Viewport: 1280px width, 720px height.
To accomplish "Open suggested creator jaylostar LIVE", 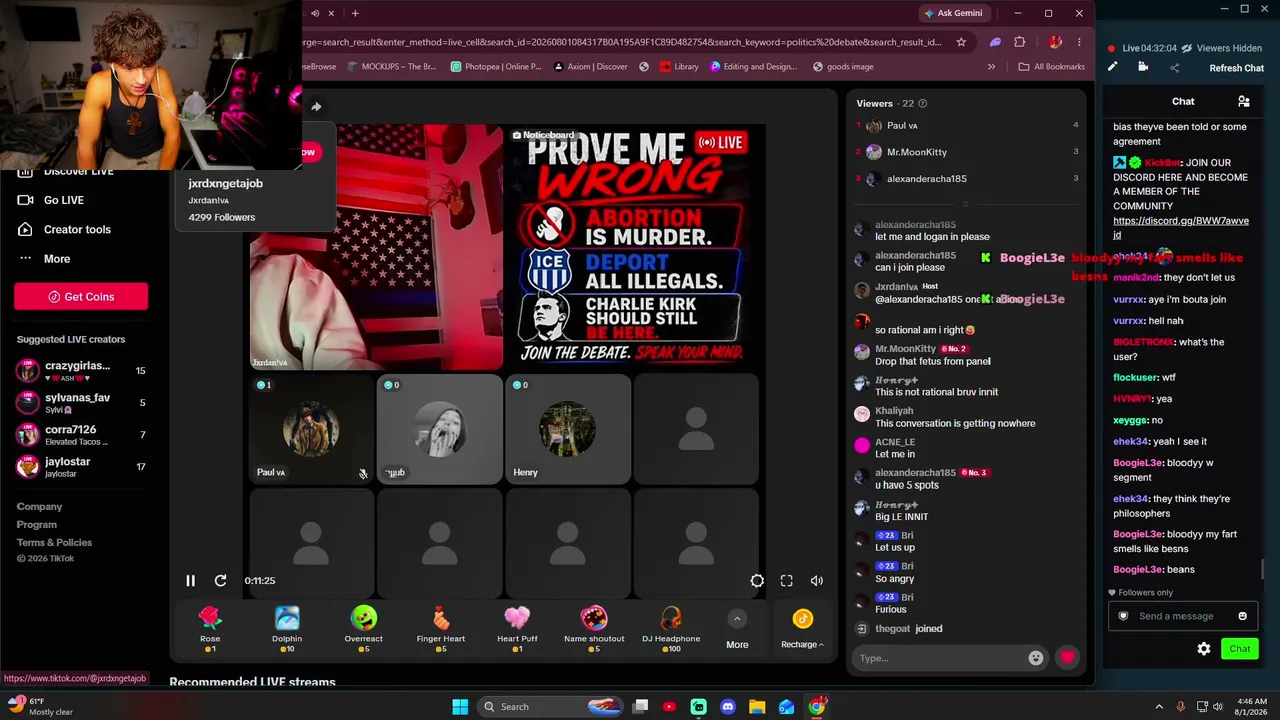I will click(x=81, y=467).
